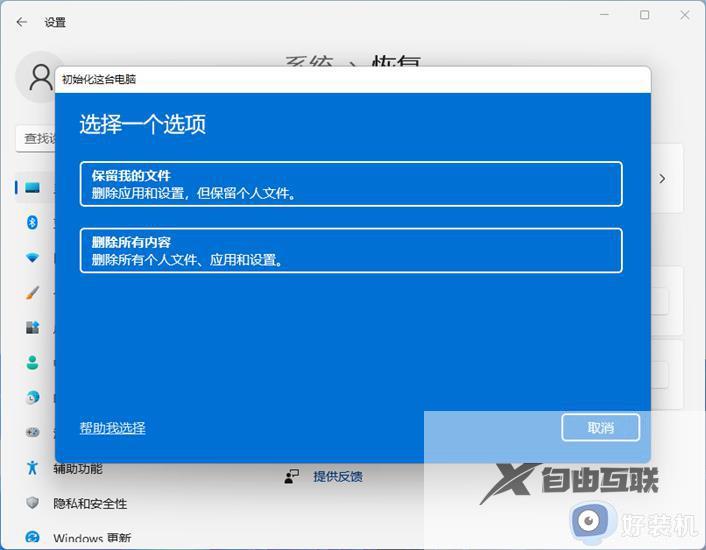
Task: Click the 取消 button
Action: tap(601, 428)
